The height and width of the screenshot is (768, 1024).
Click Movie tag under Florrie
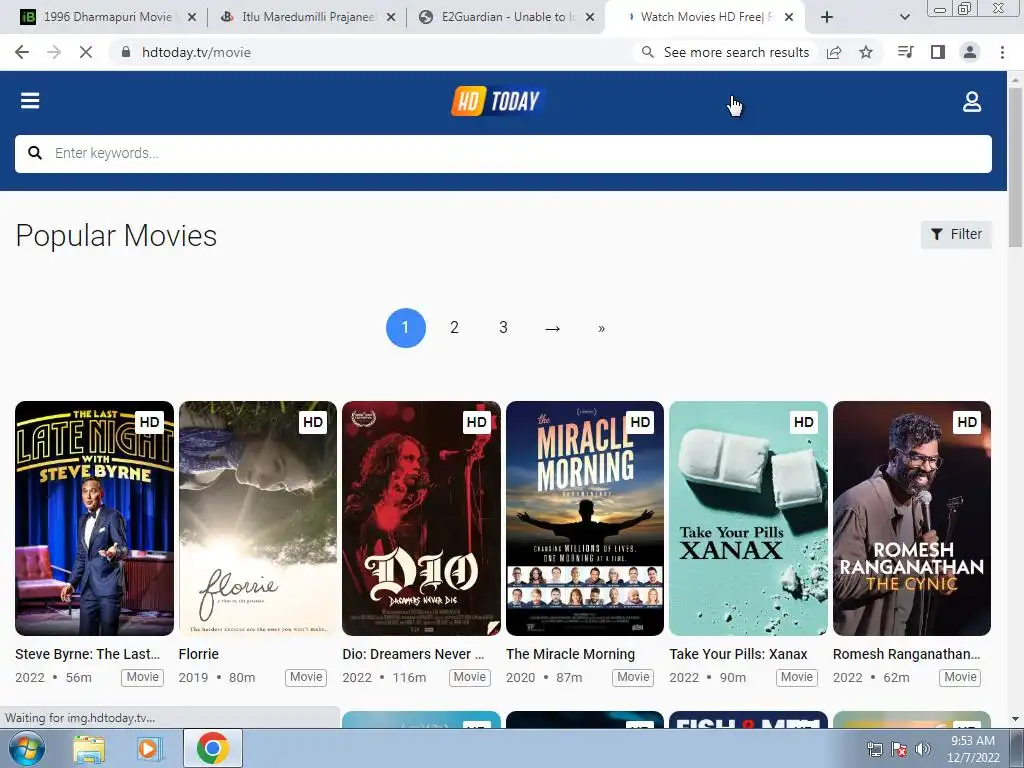[x=306, y=677]
